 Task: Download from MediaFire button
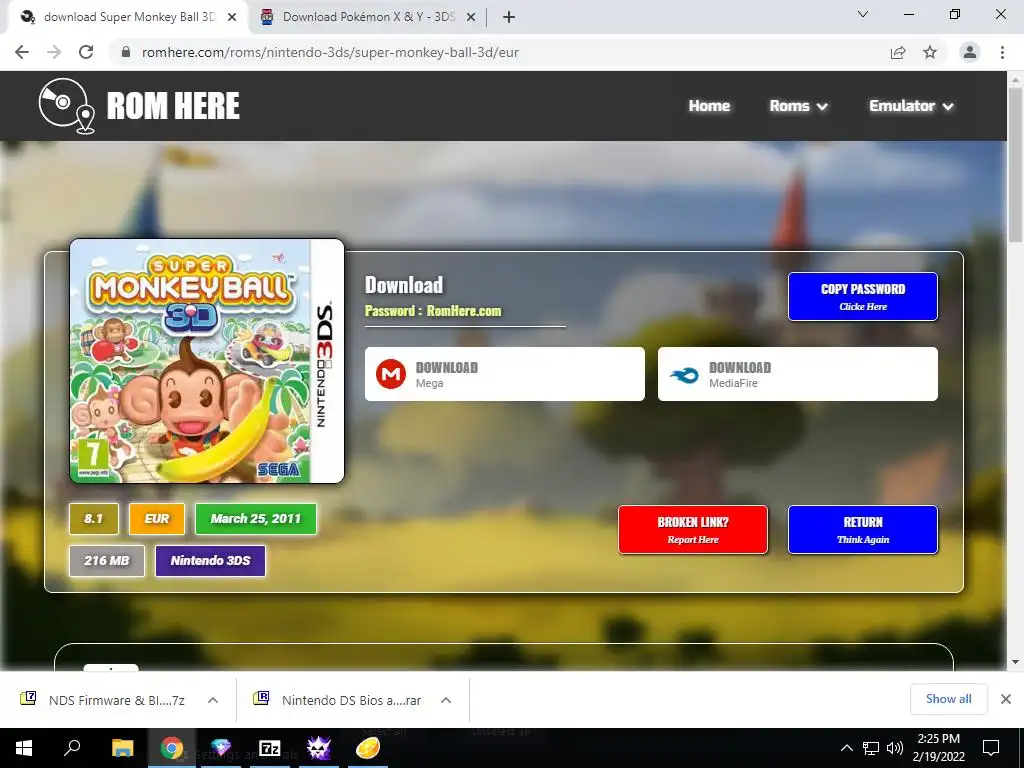[797, 374]
